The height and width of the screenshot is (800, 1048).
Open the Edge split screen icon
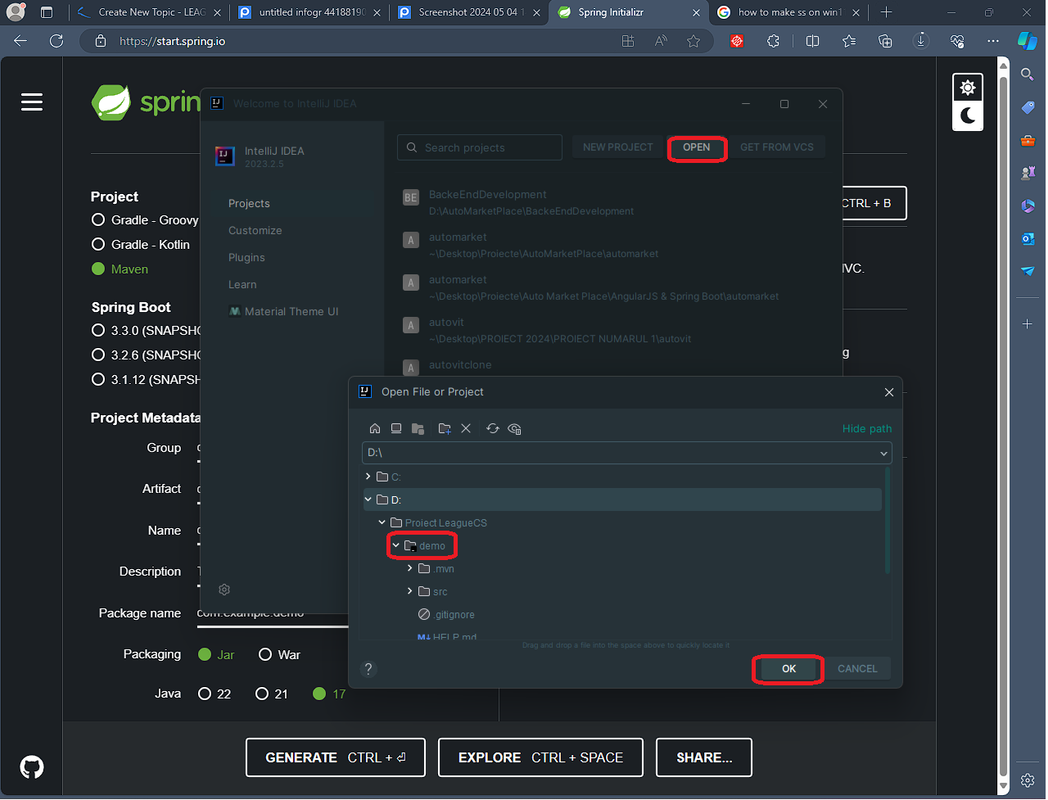point(813,41)
